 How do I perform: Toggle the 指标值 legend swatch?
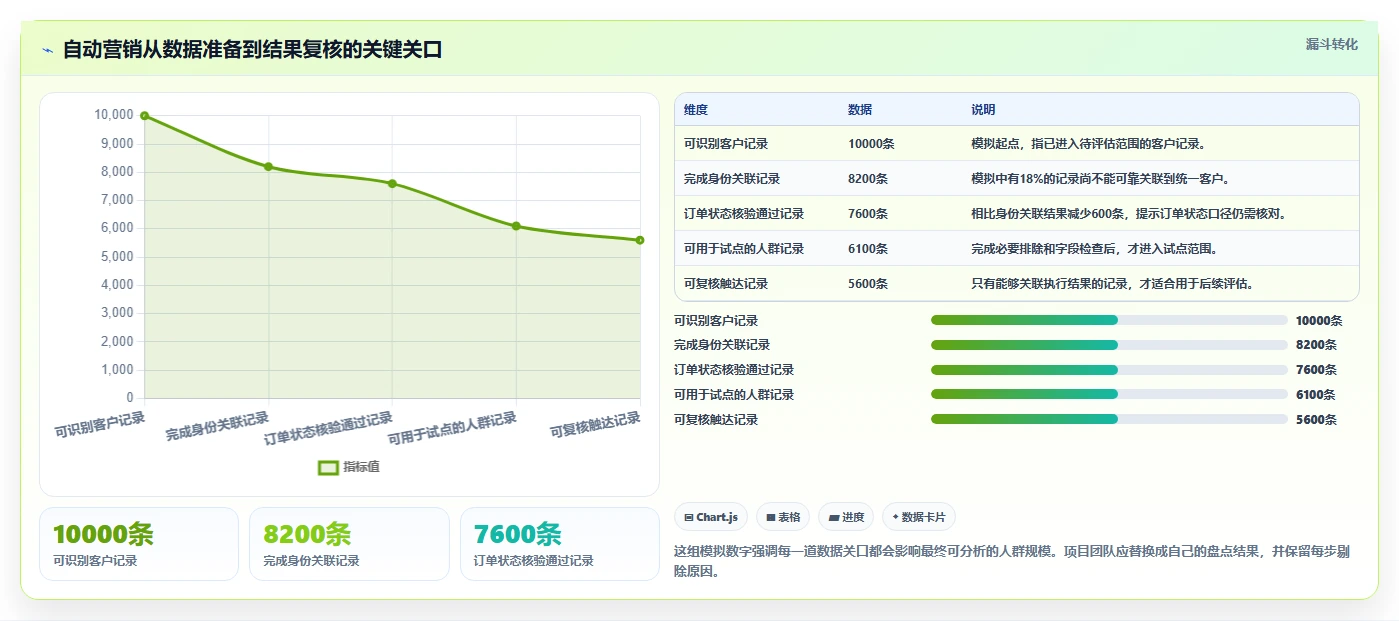[329, 467]
